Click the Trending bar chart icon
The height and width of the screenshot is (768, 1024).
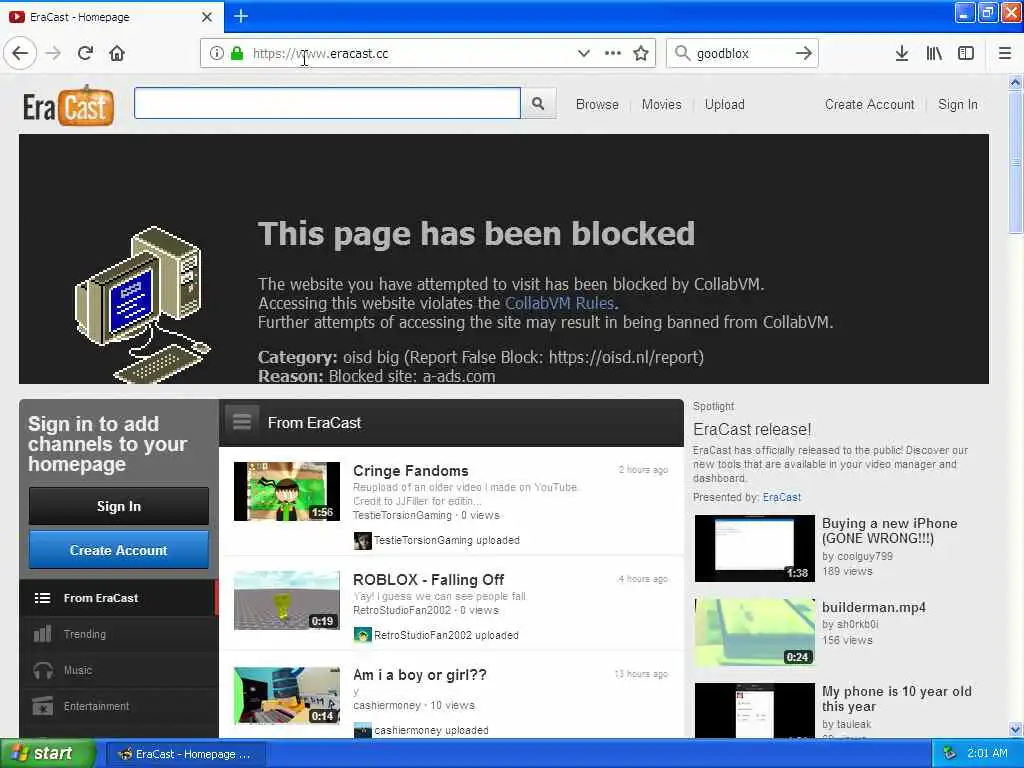pos(42,633)
